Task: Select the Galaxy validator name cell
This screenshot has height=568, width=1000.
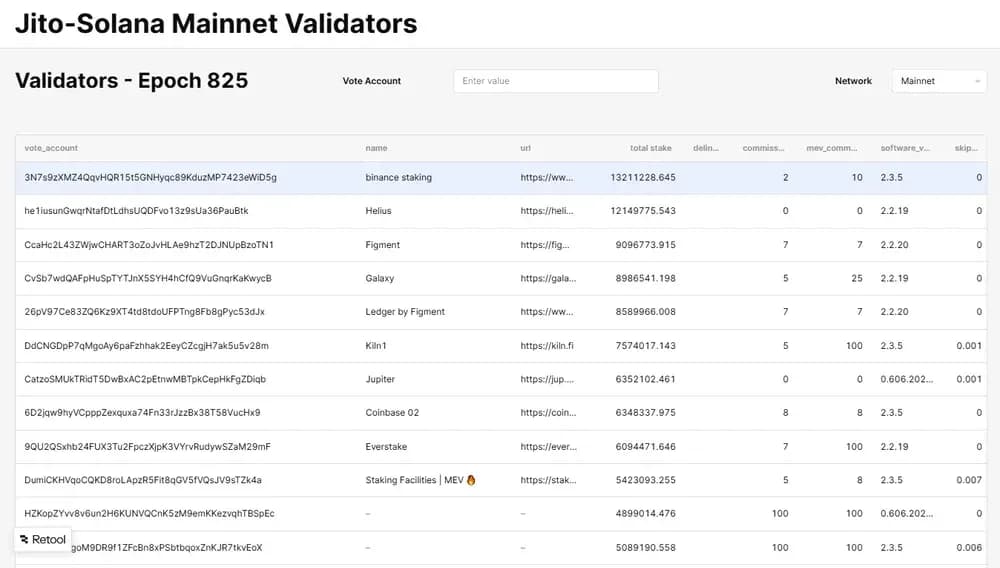Action: click(380, 278)
